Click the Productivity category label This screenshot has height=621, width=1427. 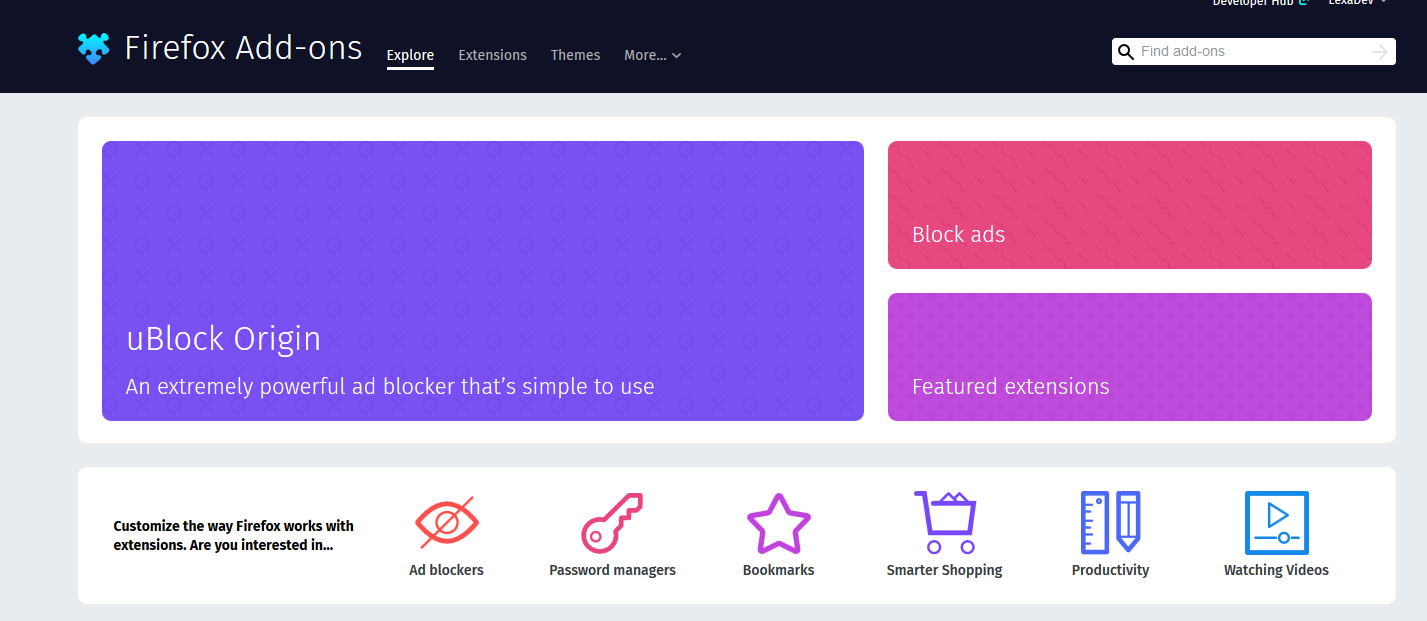coord(1110,570)
